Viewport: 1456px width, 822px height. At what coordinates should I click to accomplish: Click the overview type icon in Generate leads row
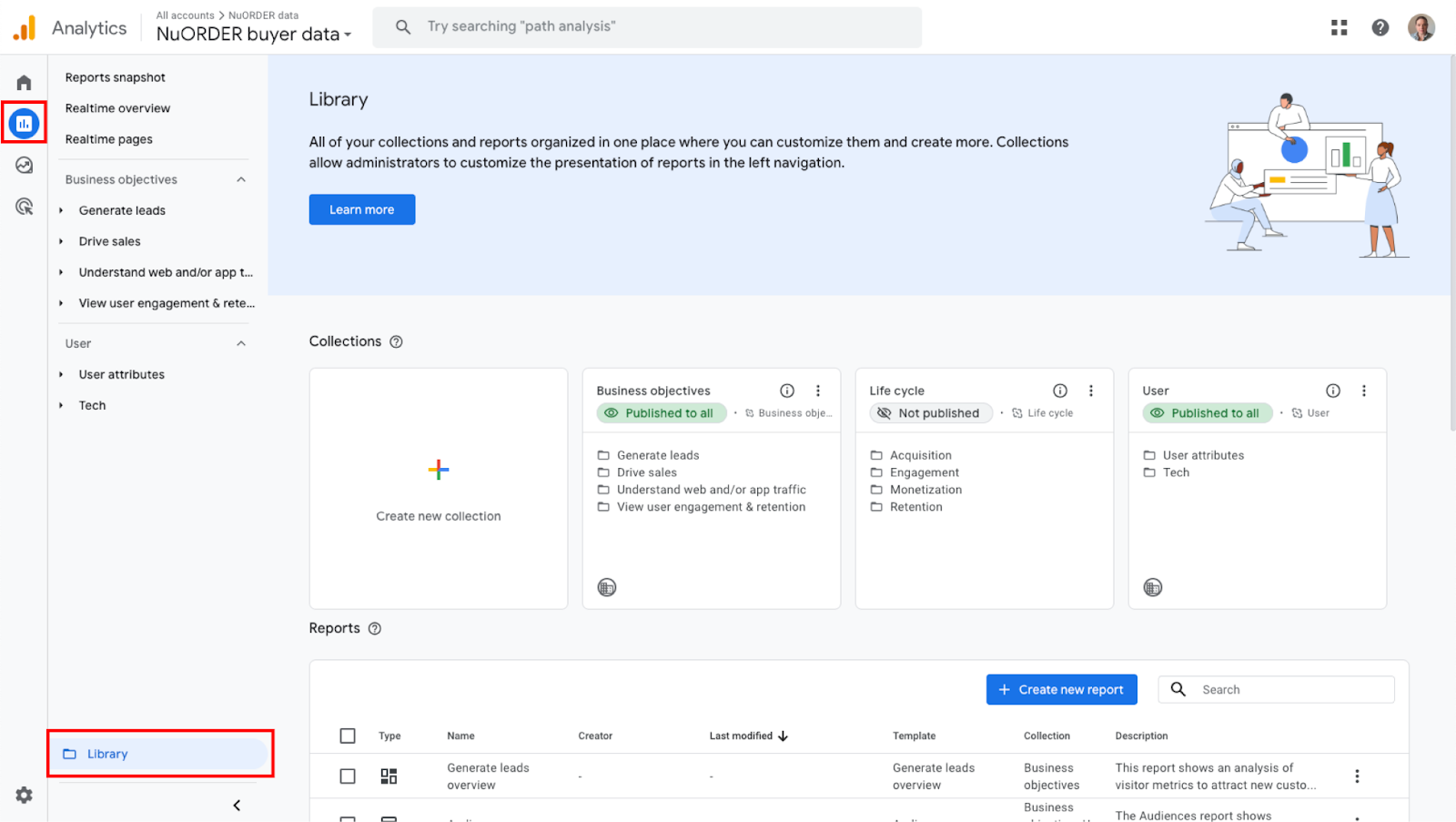[x=389, y=776]
